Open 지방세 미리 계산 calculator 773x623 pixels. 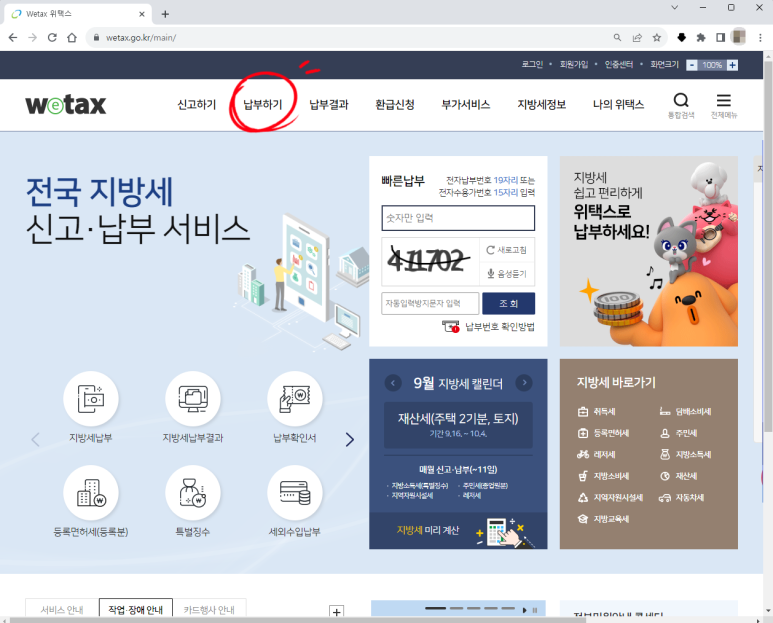tap(458, 531)
